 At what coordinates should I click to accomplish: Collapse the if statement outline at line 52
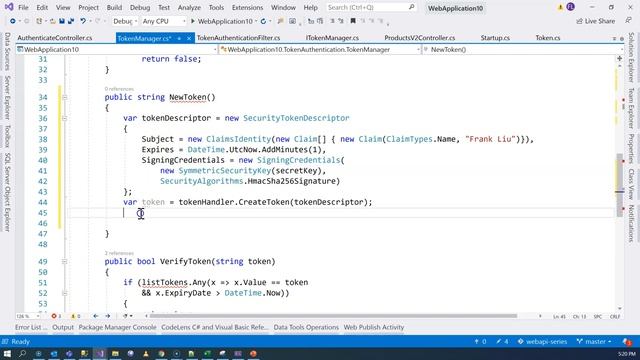click(64, 293)
